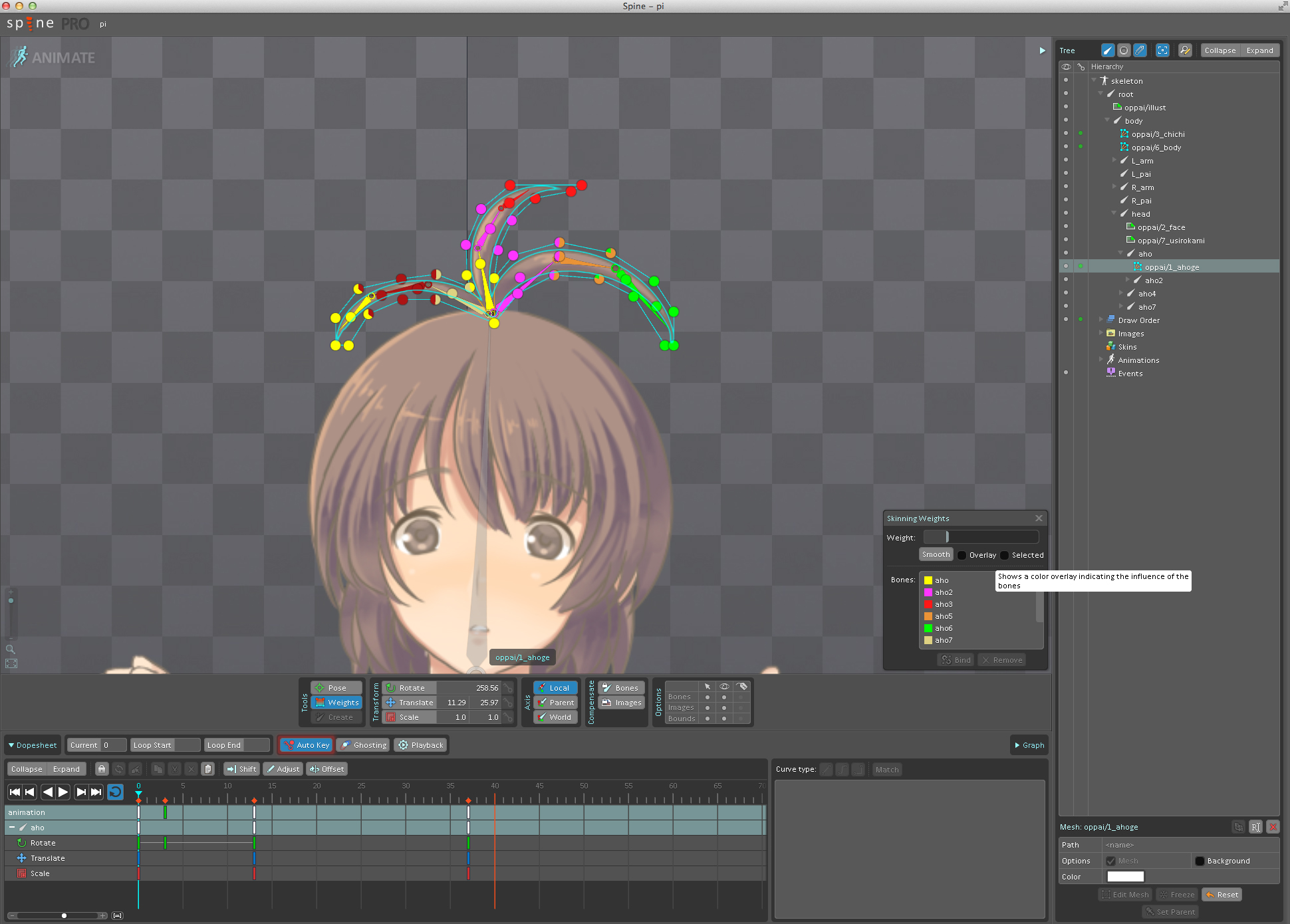Toggle Compensate Bones option
This screenshot has width=1290, height=924.
point(621,688)
